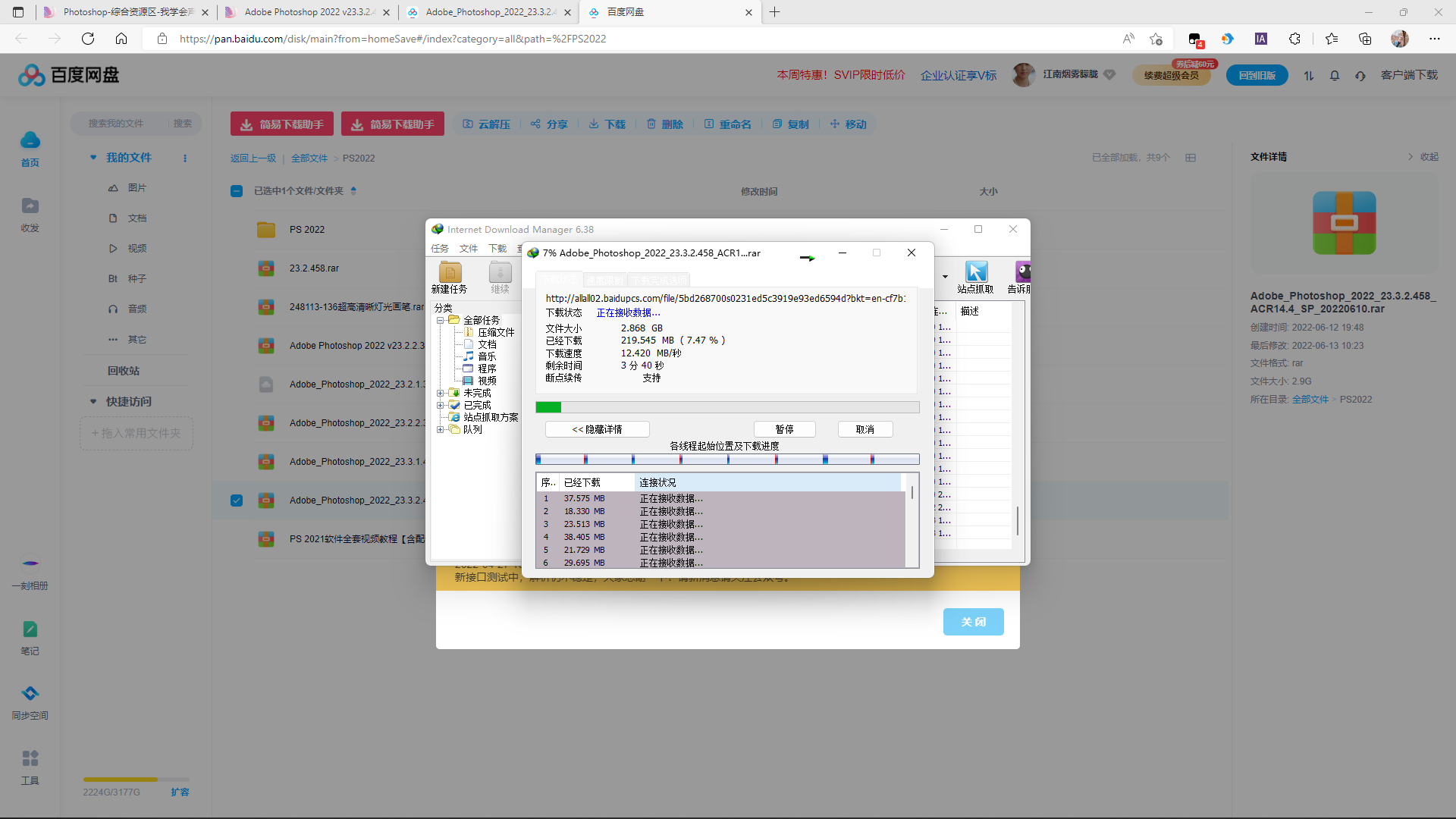Click the PS 2022 folder icon
The height and width of the screenshot is (819, 1456).
click(x=266, y=230)
